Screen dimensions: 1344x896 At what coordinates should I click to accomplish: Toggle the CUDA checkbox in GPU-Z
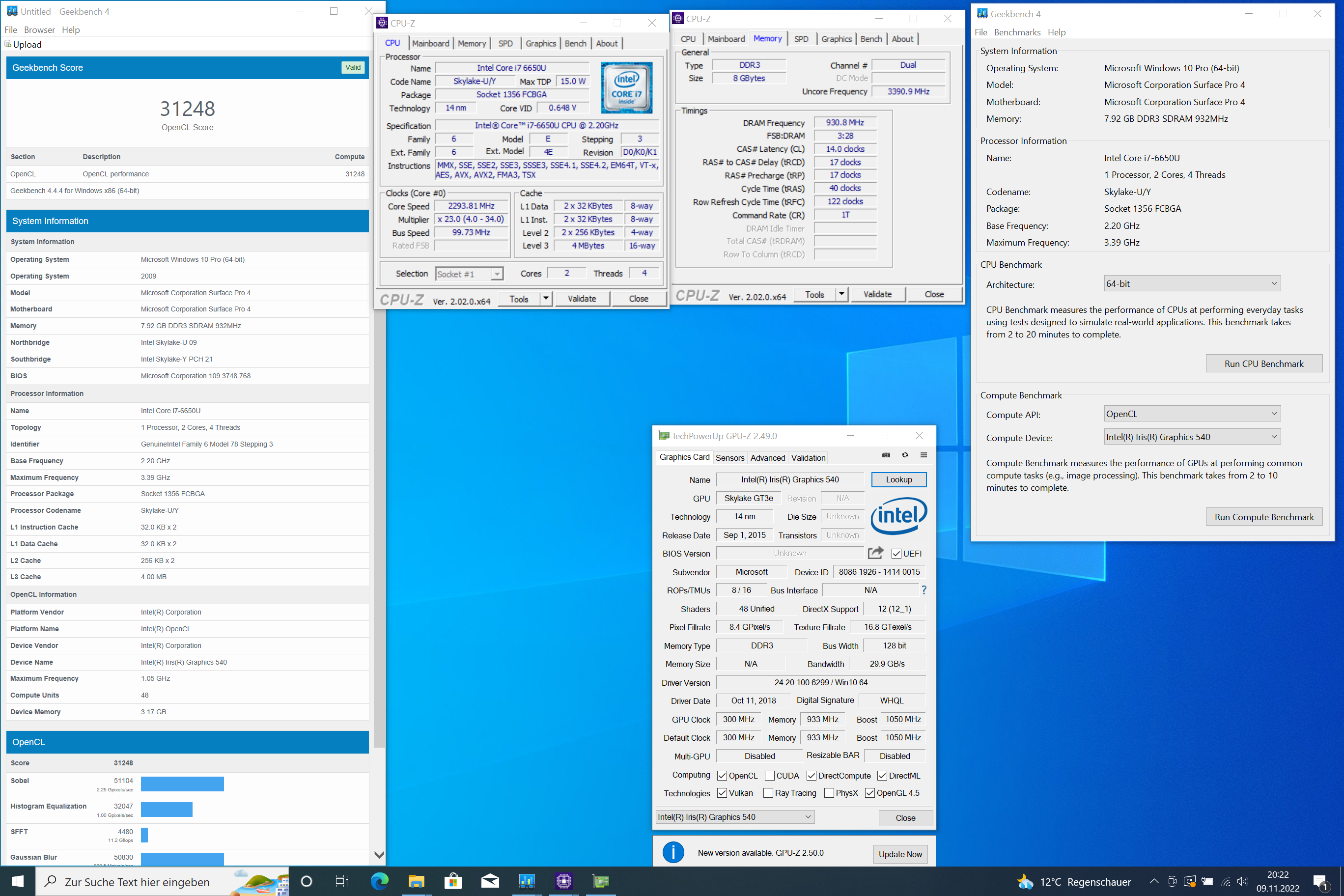pos(769,776)
